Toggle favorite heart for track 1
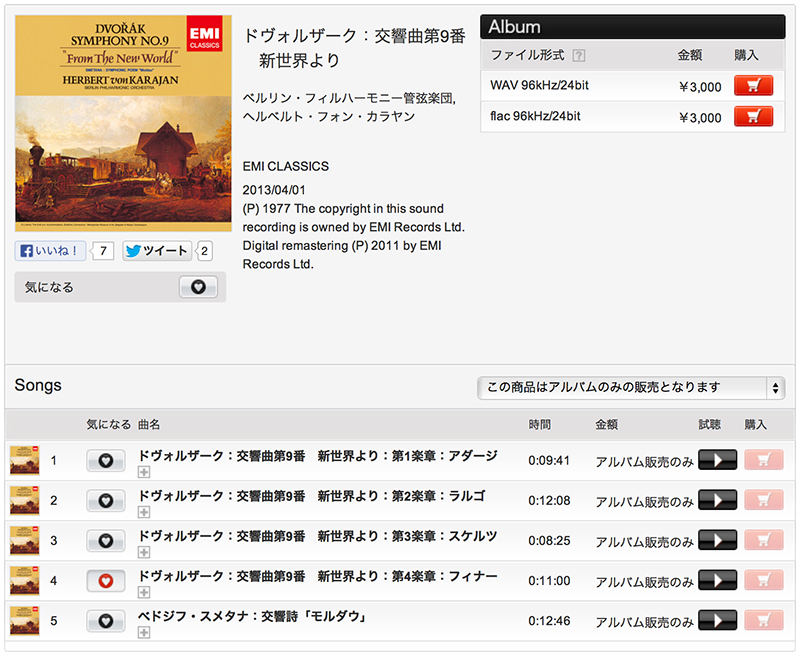800x656 pixels. [x=106, y=461]
